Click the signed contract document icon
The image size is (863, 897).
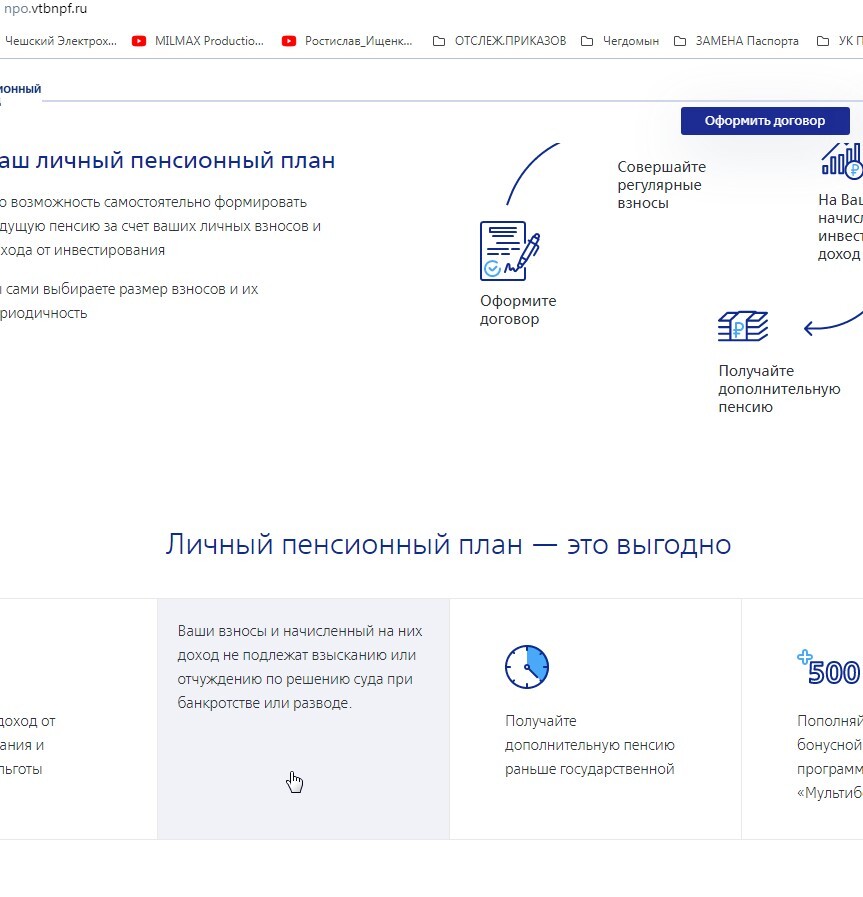pos(509,251)
